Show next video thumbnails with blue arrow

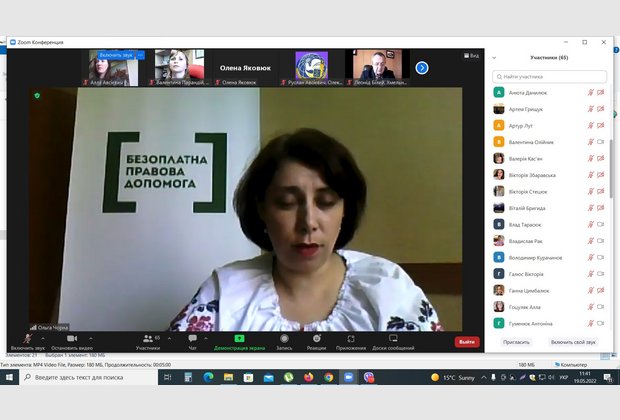(x=422, y=68)
